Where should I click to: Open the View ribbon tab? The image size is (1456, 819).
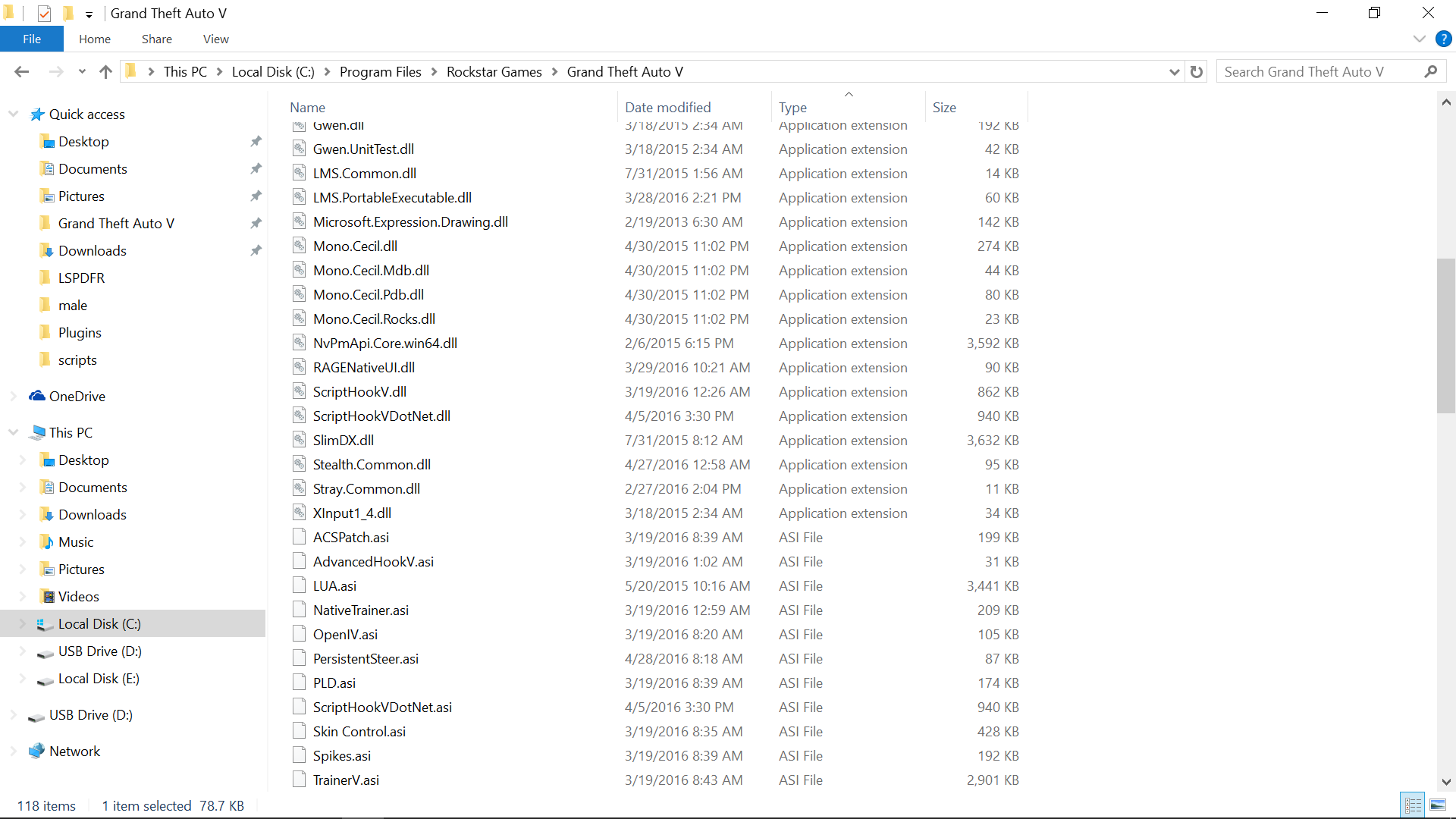[x=215, y=39]
